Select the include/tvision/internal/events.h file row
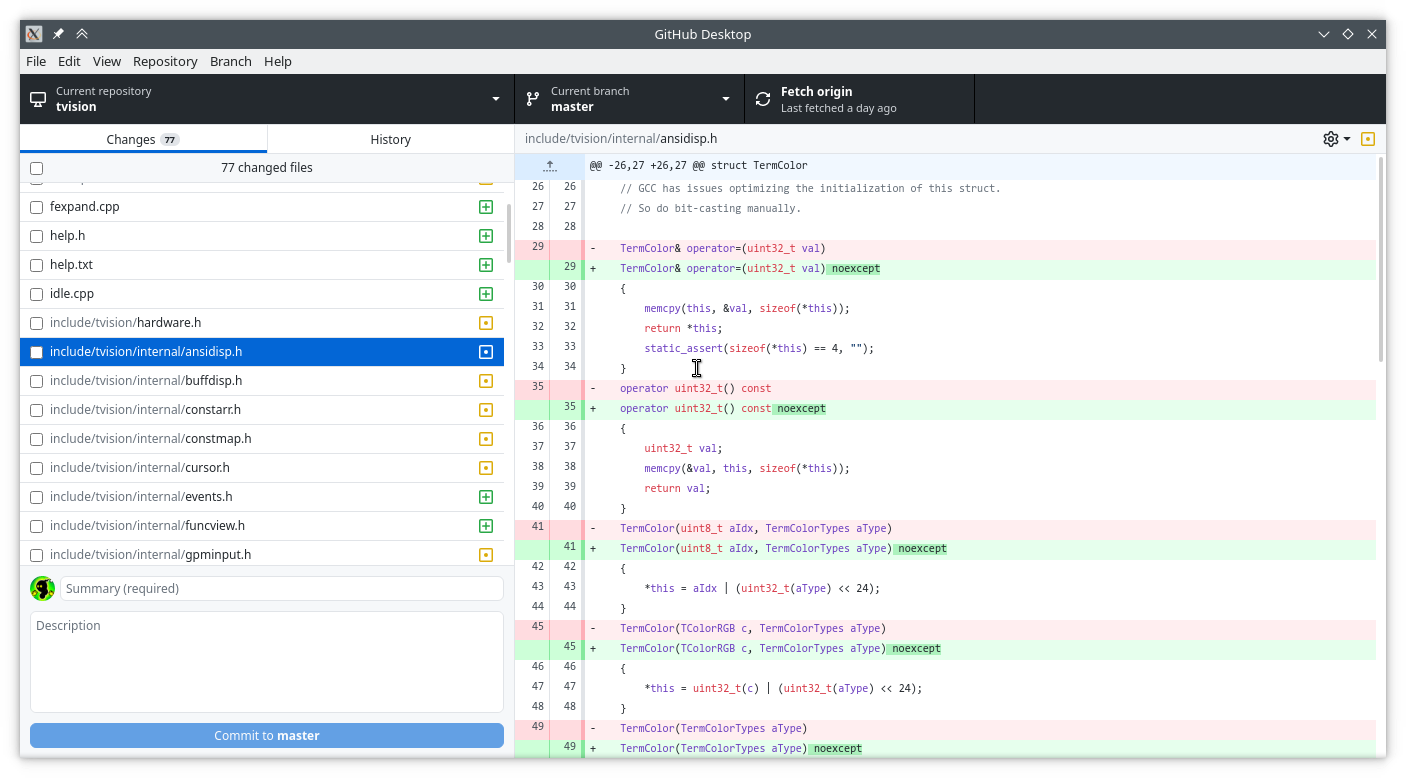The height and width of the screenshot is (778, 1406). (262, 497)
